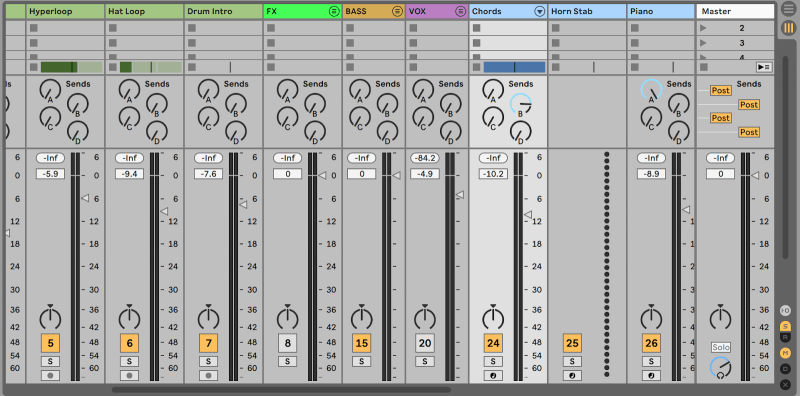Select the Master track header
The height and width of the screenshot is (396, 800).
point(735,11)
